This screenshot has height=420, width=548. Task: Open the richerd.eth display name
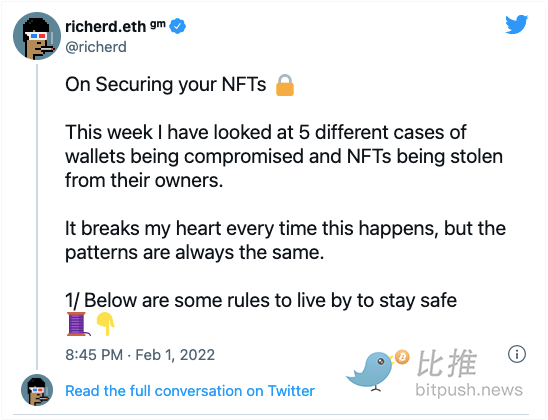[x=105, y=27]
